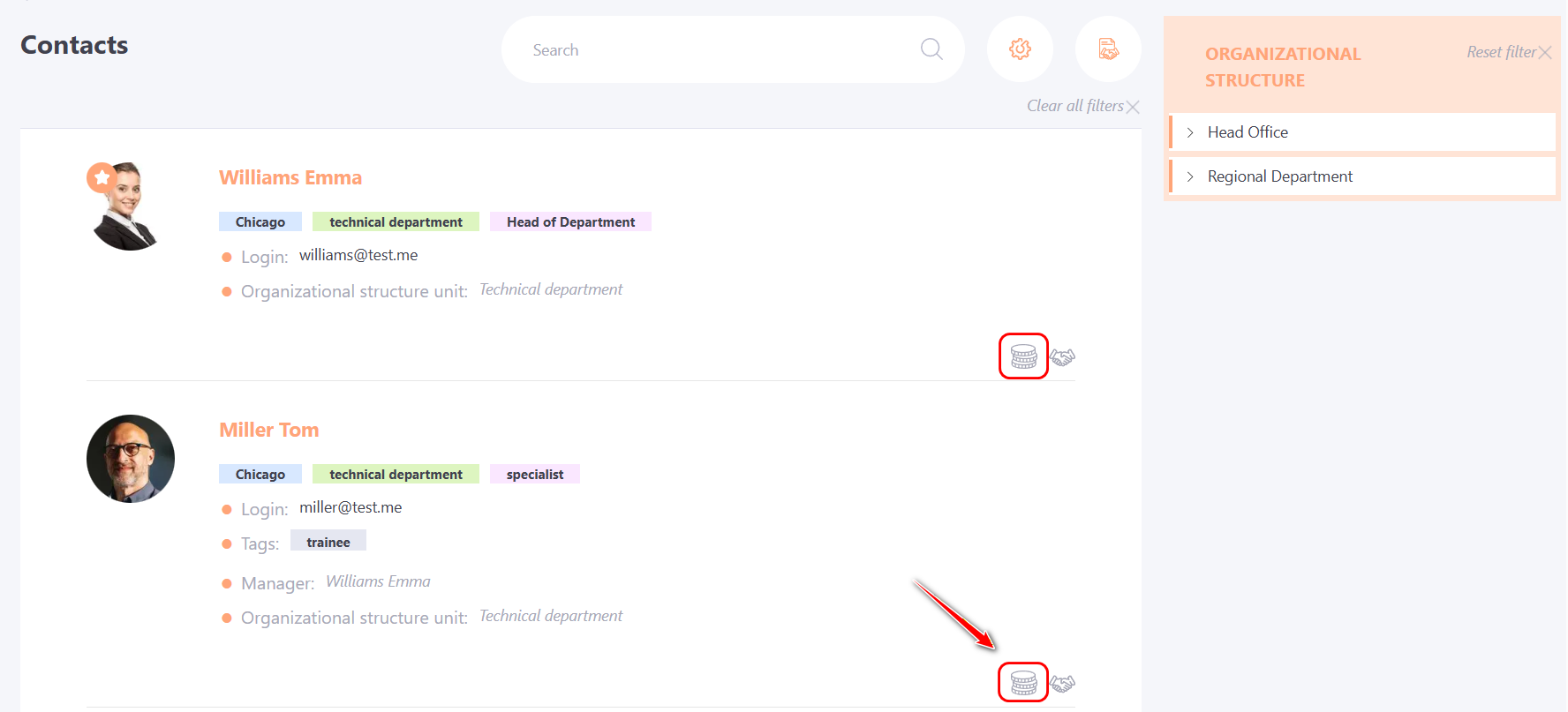The height and width of the screenshot is (712, 1568).
Task: Click the trainee tag
Action: click(328, 543)
